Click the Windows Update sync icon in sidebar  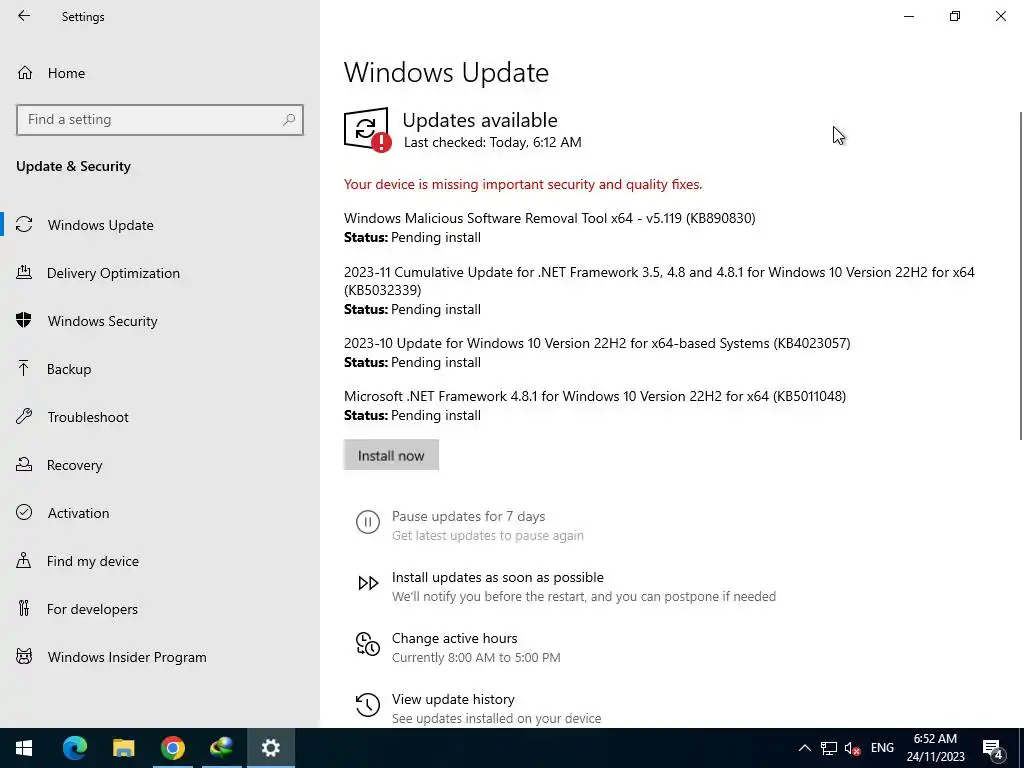click(24, 225)
